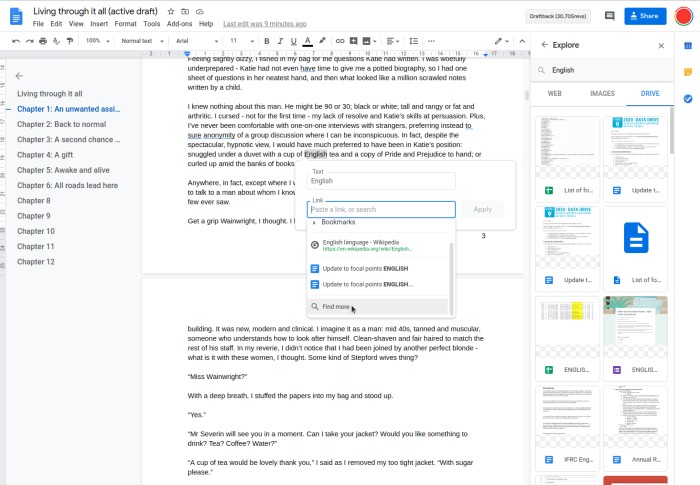Image resolution: width=700 pixels, height=485 pixels.
Task: Click the Share button
Action: tap(645, 16)
